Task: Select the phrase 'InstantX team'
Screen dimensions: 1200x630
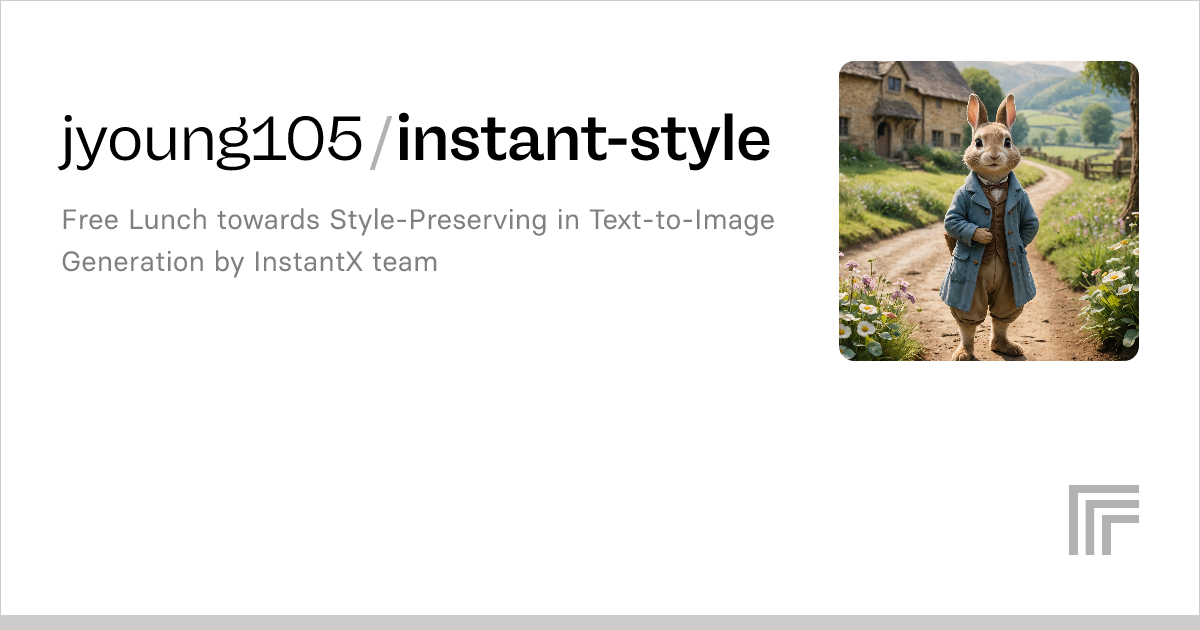Action: 345,262
